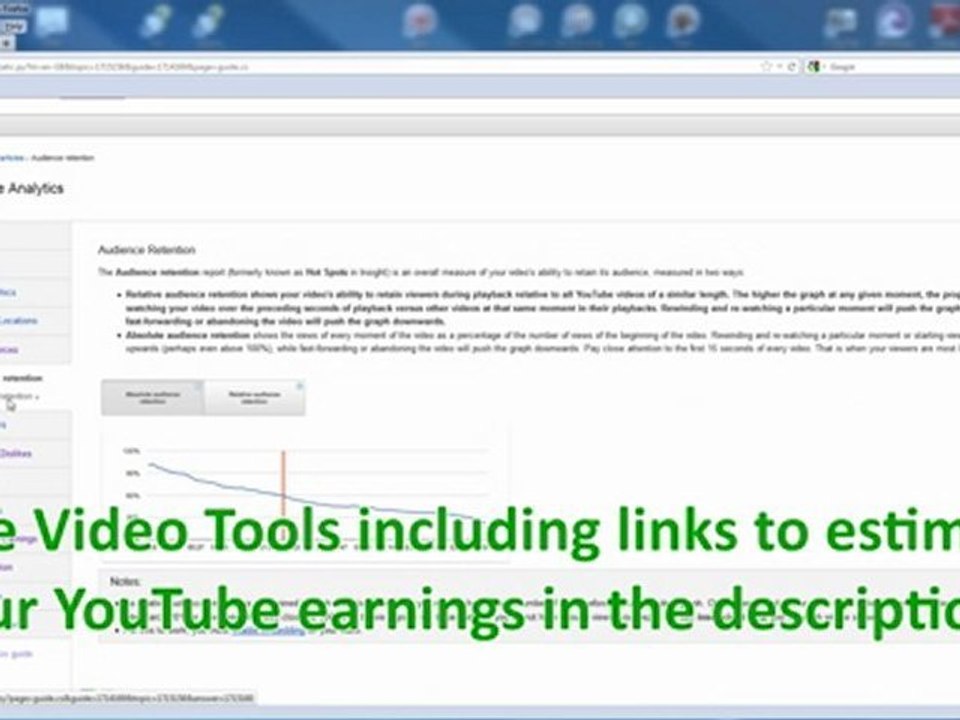Reload the page using the refresh icon

[x=792, y=66]
